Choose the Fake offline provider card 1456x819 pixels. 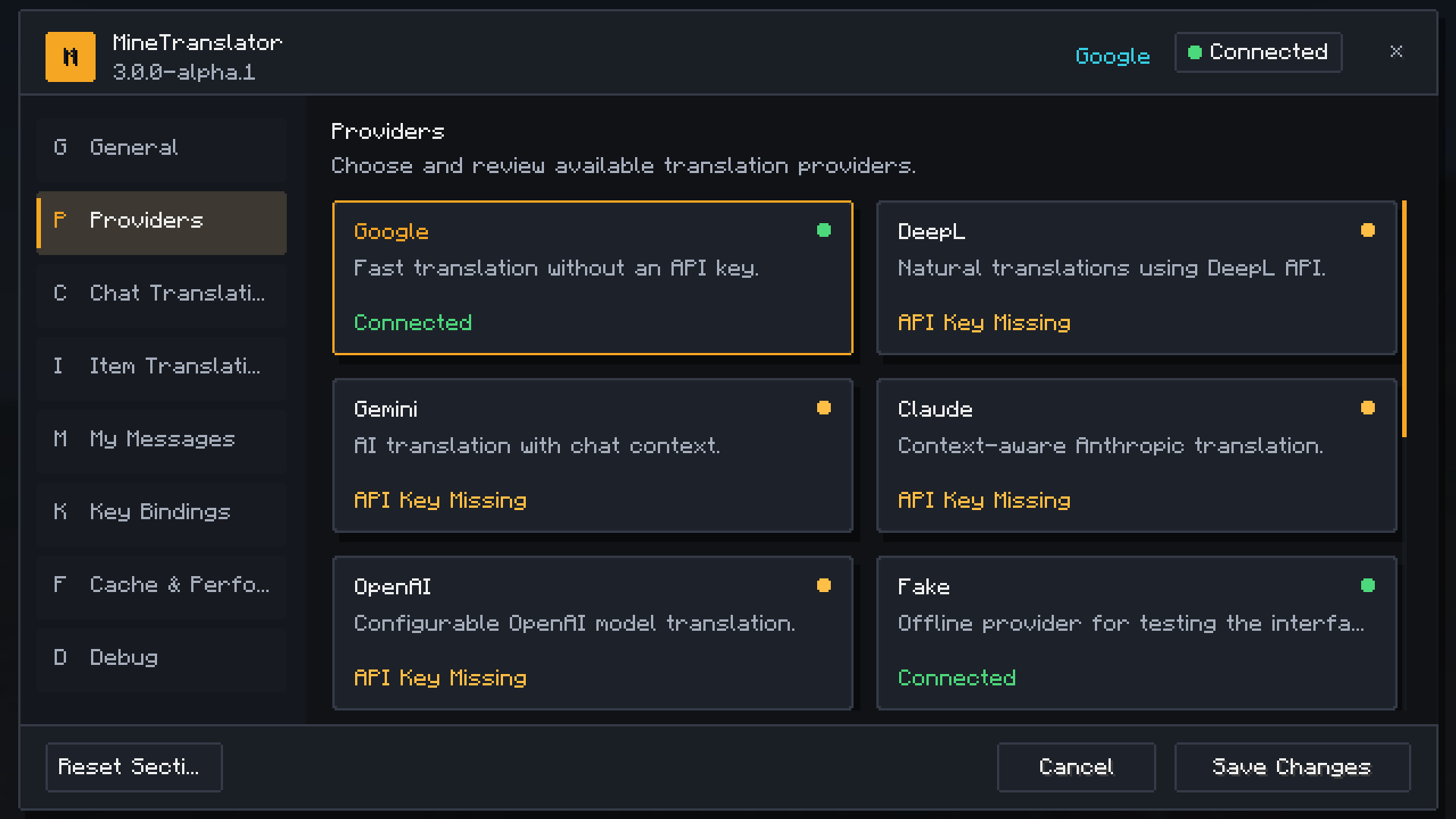point(1137,633)
